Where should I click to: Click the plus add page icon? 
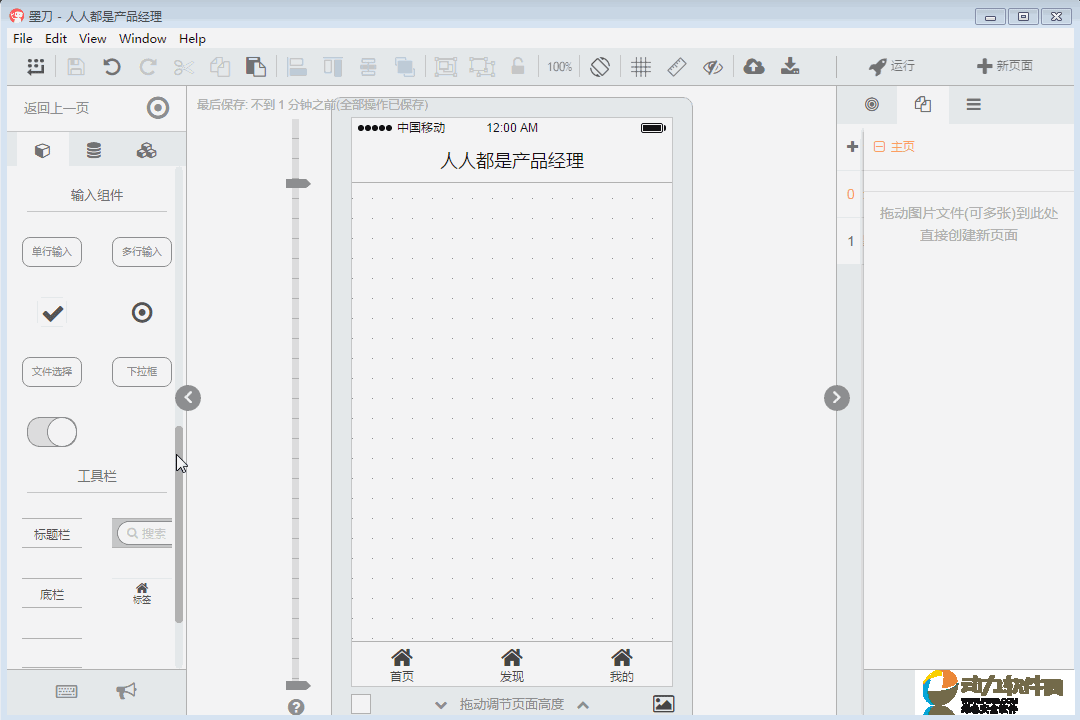coord(852,147)
